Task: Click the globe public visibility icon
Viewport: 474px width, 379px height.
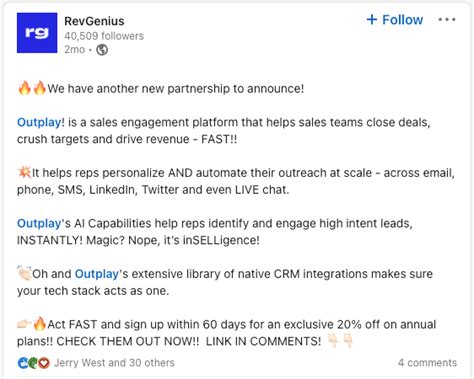Action: [102, 50]
